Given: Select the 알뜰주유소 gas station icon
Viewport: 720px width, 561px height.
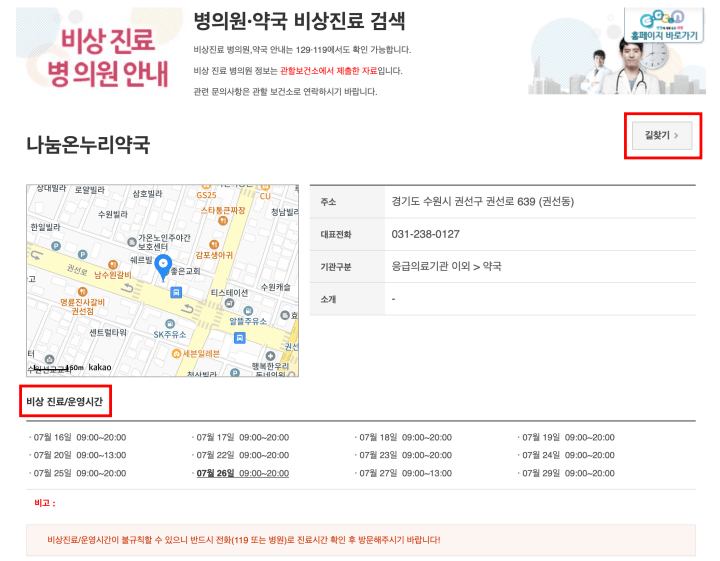Looking at the screenshot, I should coord(248,311).
